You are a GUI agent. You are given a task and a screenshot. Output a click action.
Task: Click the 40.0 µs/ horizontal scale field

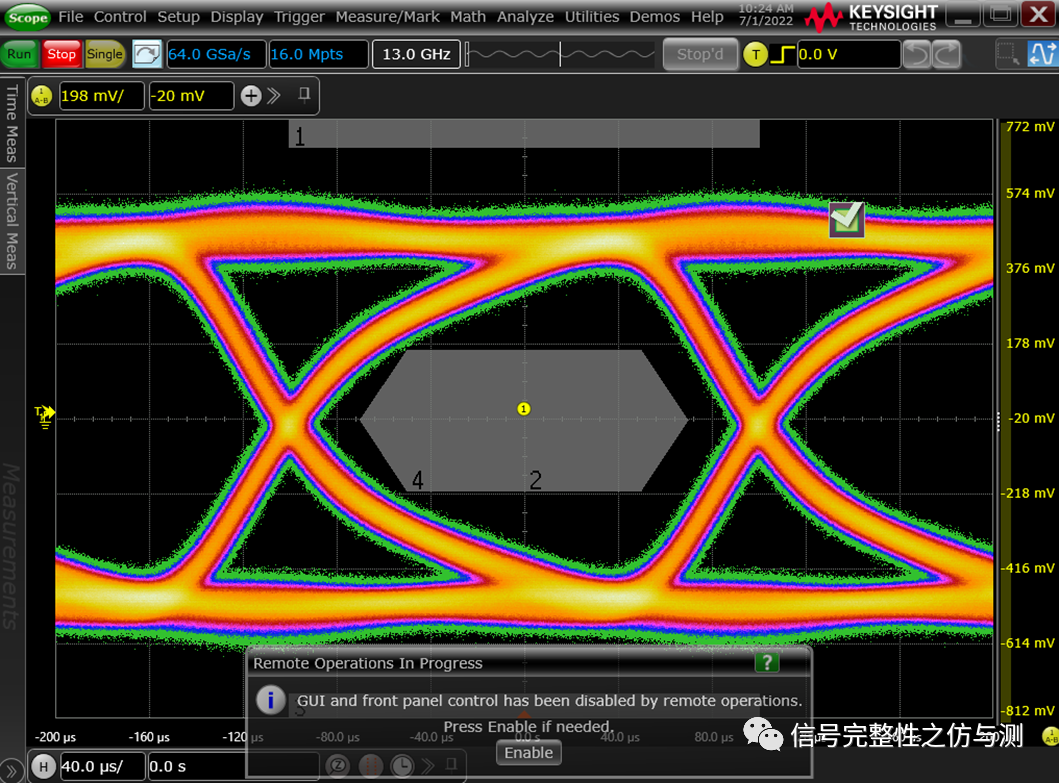click(101, 766)
